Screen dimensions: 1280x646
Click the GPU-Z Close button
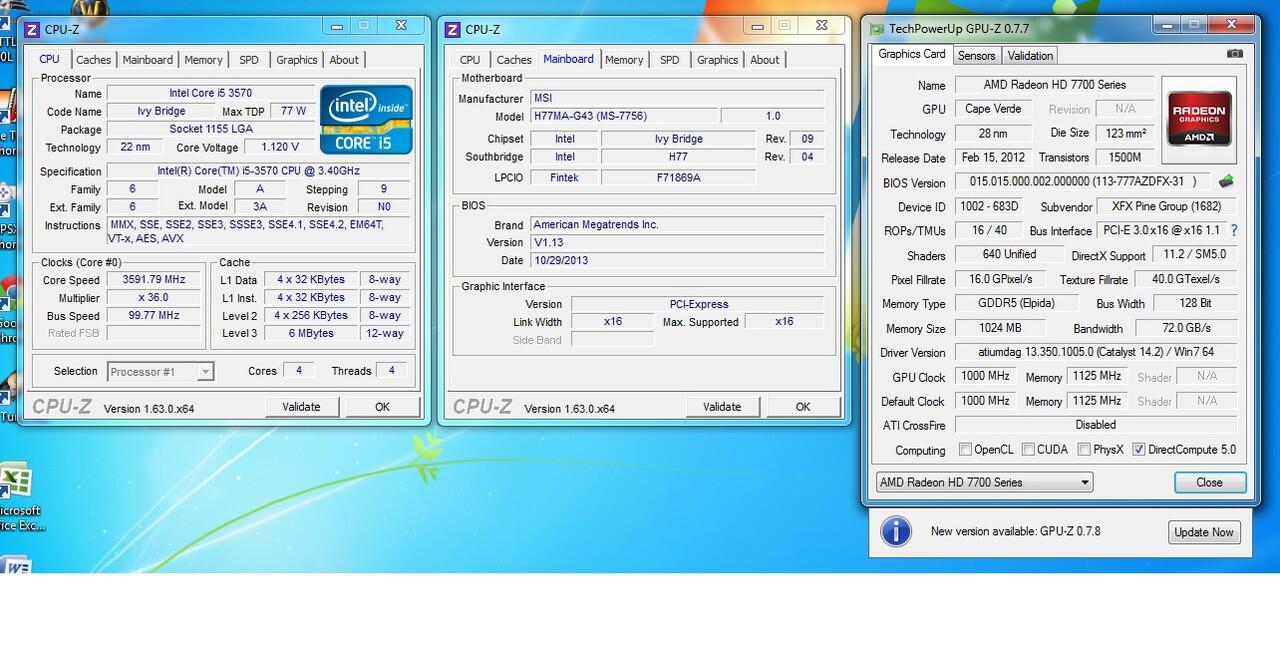click(x=1210, y=482)
